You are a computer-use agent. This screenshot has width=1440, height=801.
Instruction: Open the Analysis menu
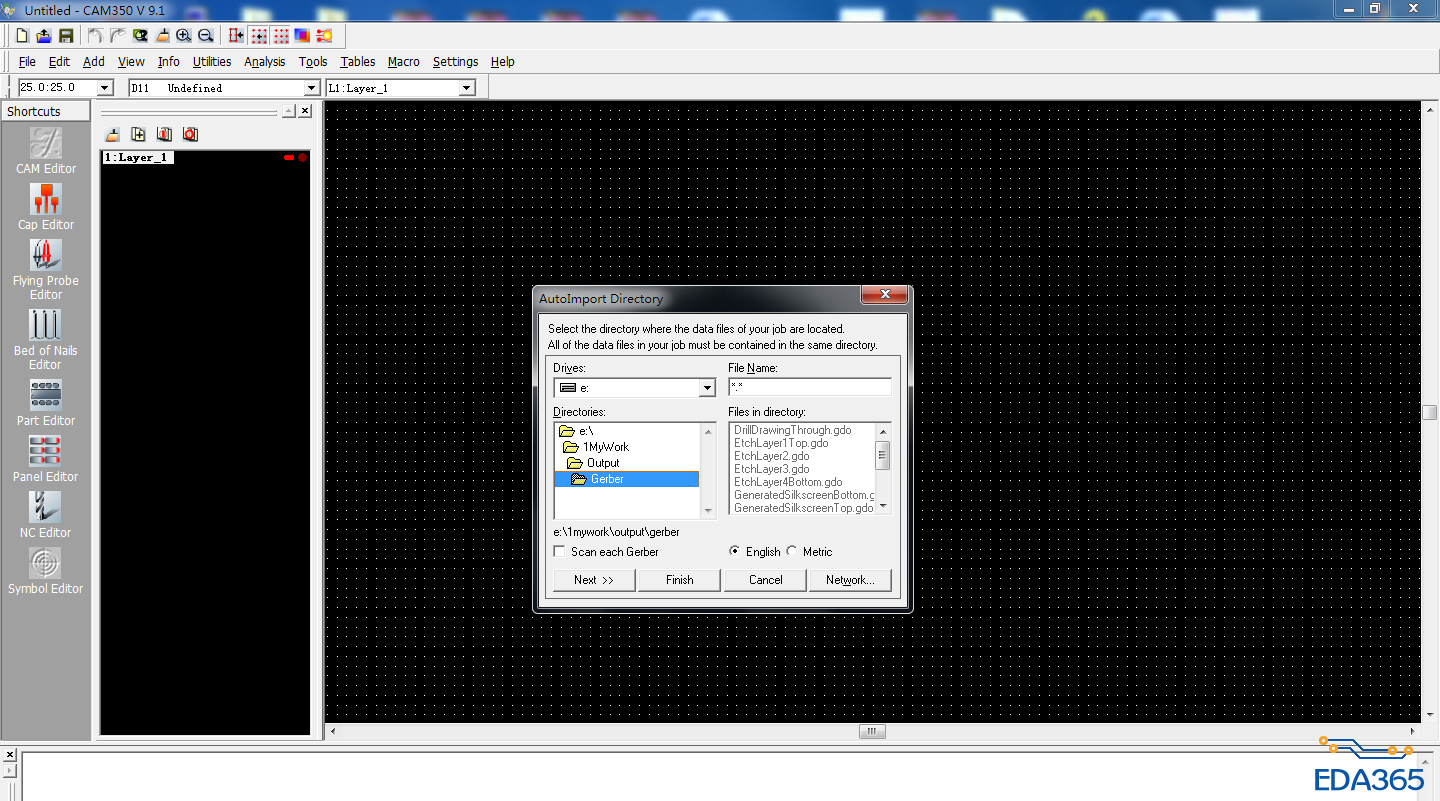pyautogui.click(x=265, y=62)
